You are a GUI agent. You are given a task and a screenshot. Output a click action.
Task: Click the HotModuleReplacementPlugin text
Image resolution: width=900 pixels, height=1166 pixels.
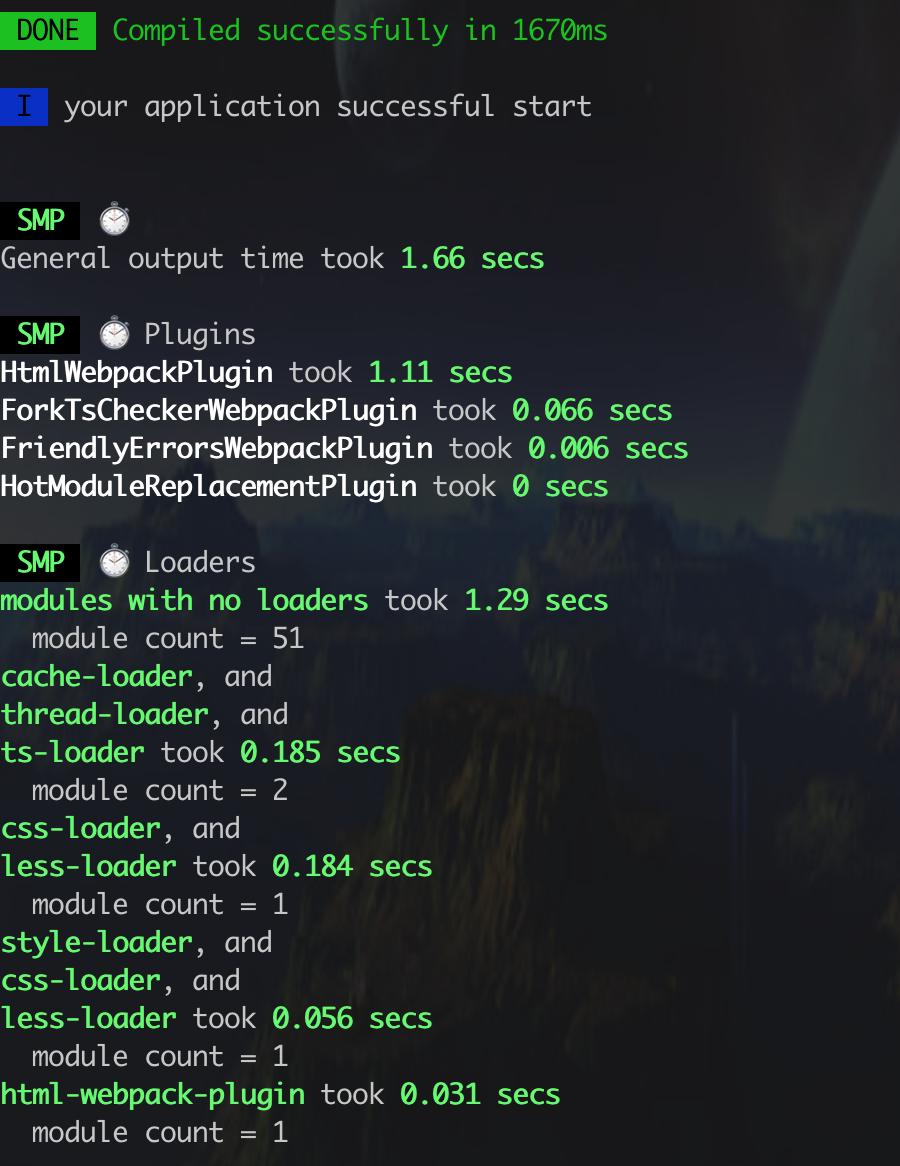pos(208,486)
